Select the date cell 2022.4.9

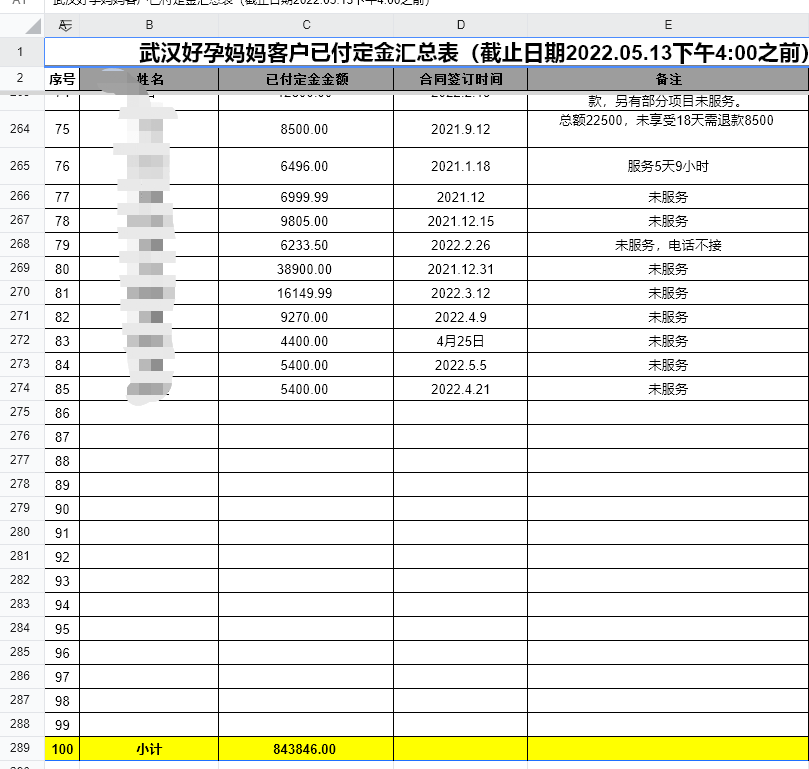(x=461, y=317)
